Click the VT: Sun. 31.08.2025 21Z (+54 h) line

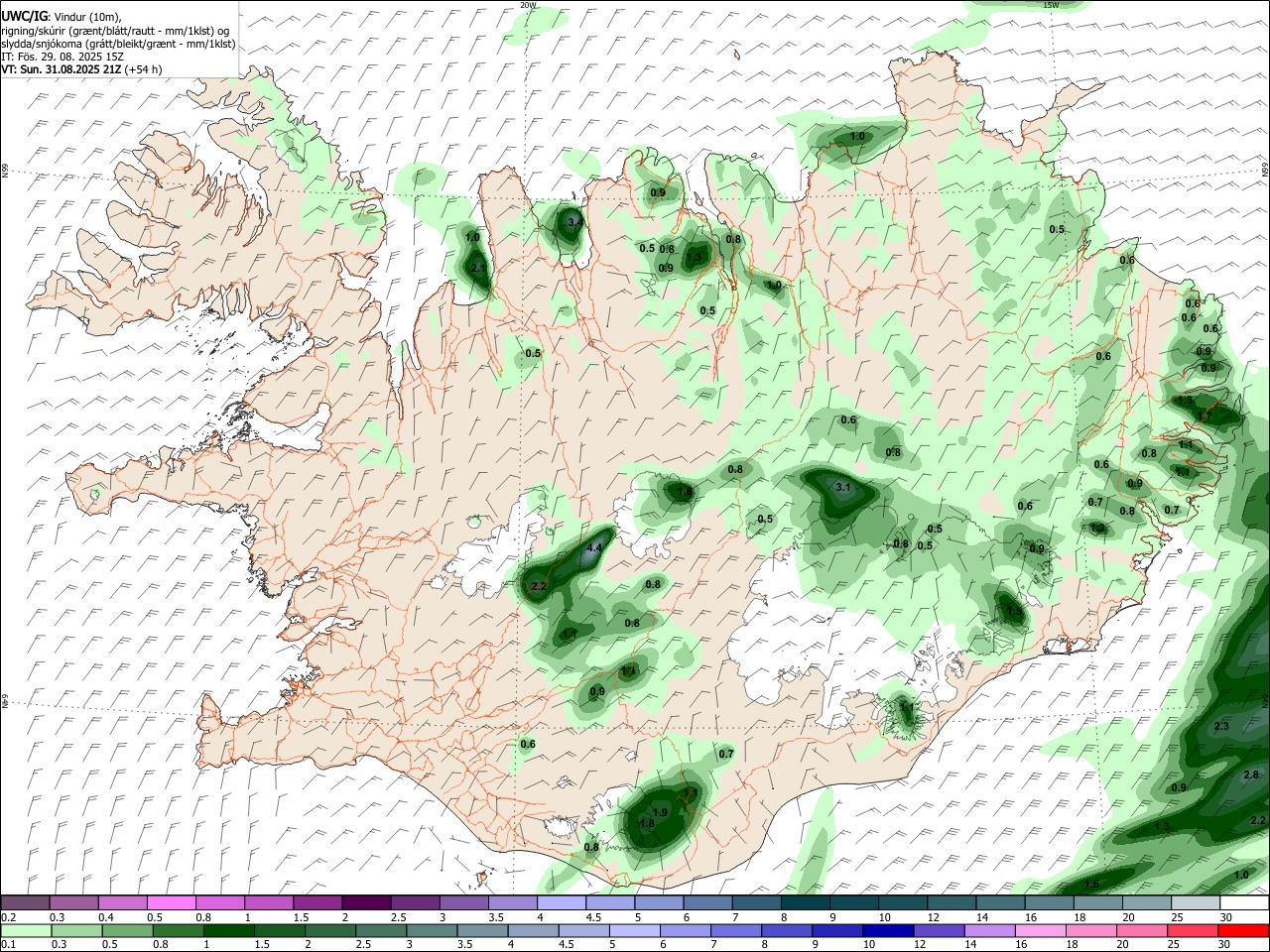[x=81, y=69]
